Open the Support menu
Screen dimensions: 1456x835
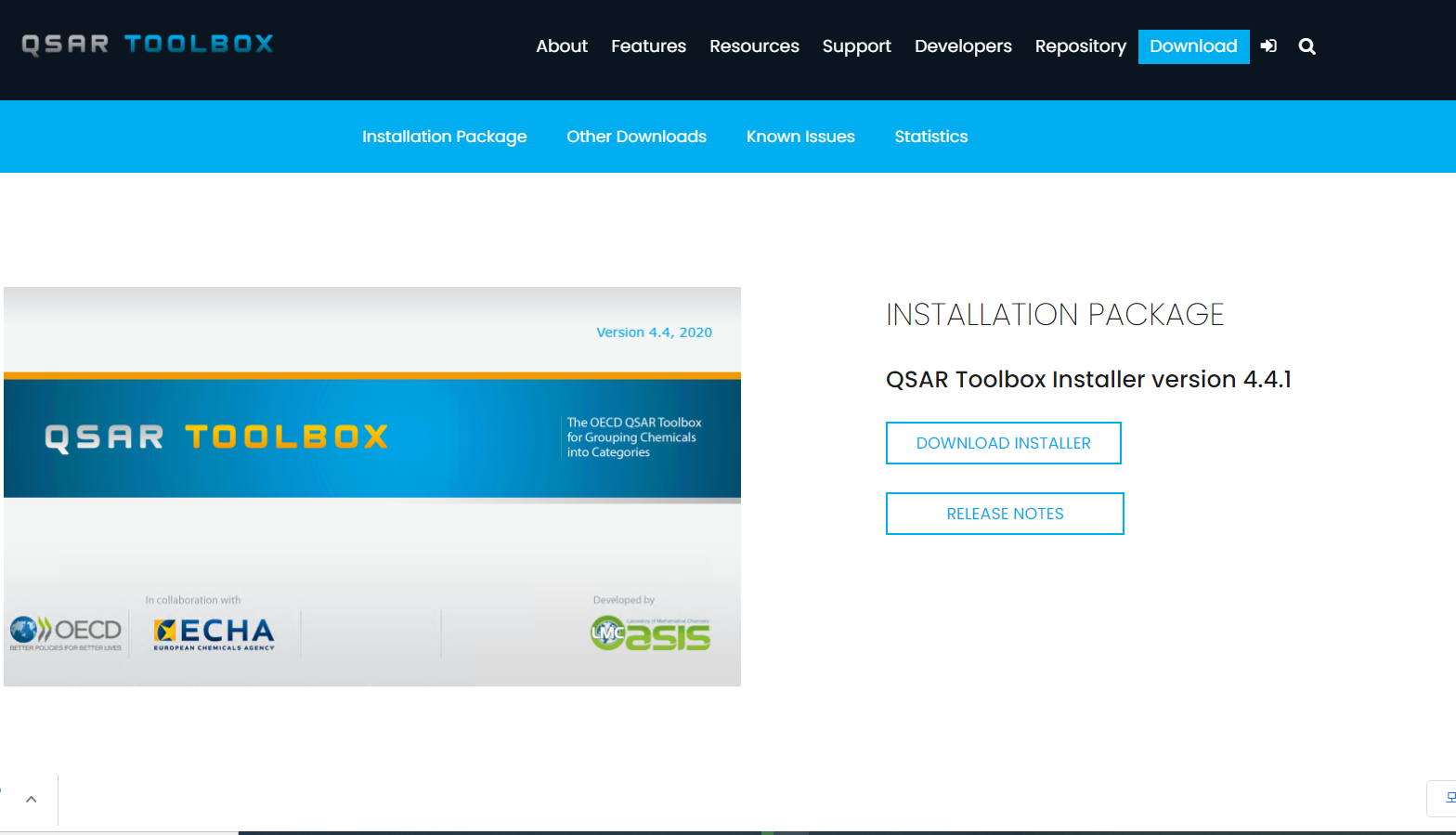(856, 46)
